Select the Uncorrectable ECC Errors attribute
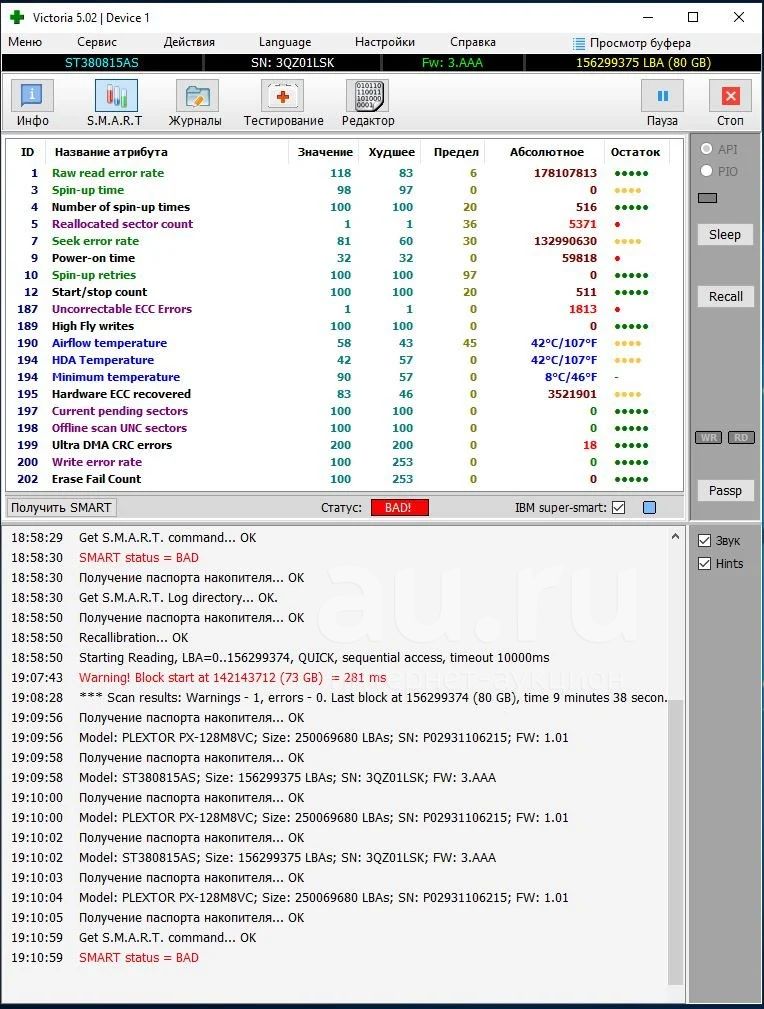This screenshot has height=1009, width=764. click(x=122, y=309)
